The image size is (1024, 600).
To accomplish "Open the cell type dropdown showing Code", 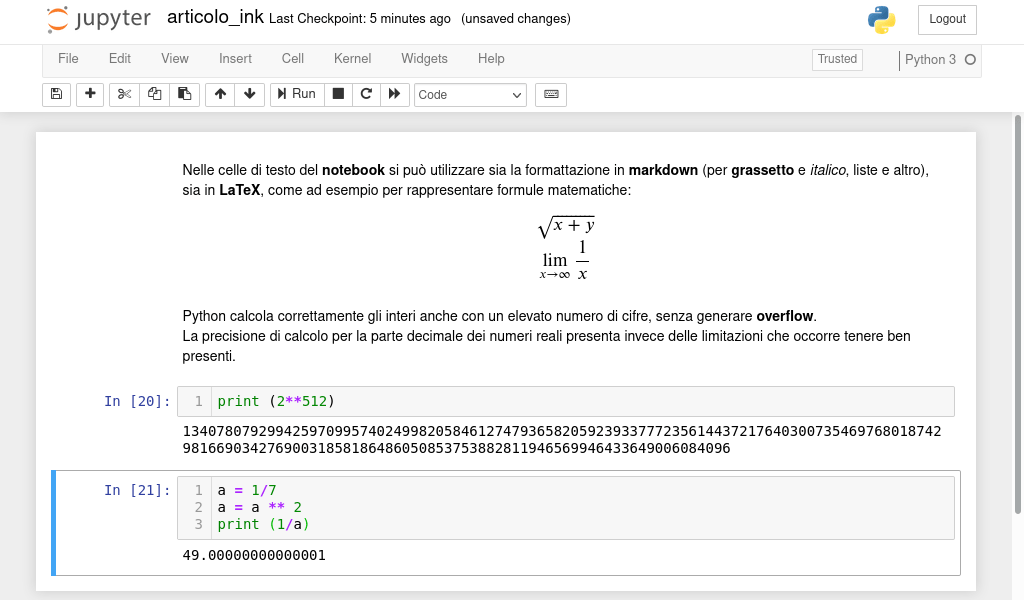I will click(470, 95).
